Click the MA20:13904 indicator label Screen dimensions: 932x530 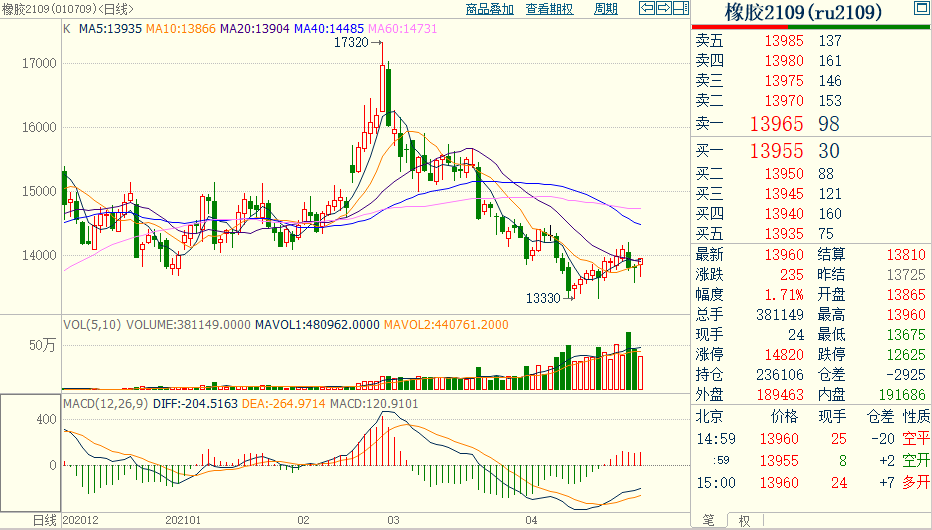[255, 29]
